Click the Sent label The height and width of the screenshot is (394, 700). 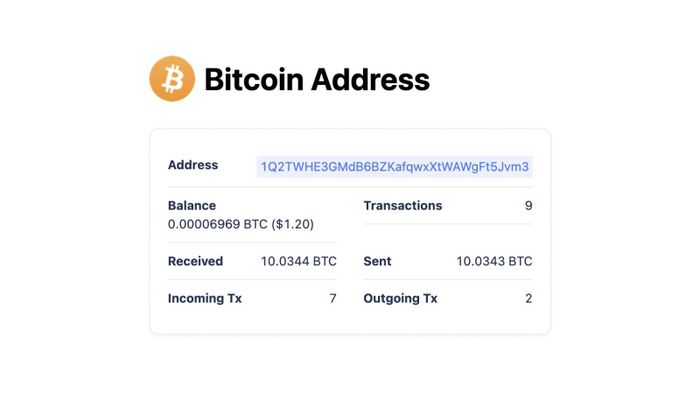(377, 261)
